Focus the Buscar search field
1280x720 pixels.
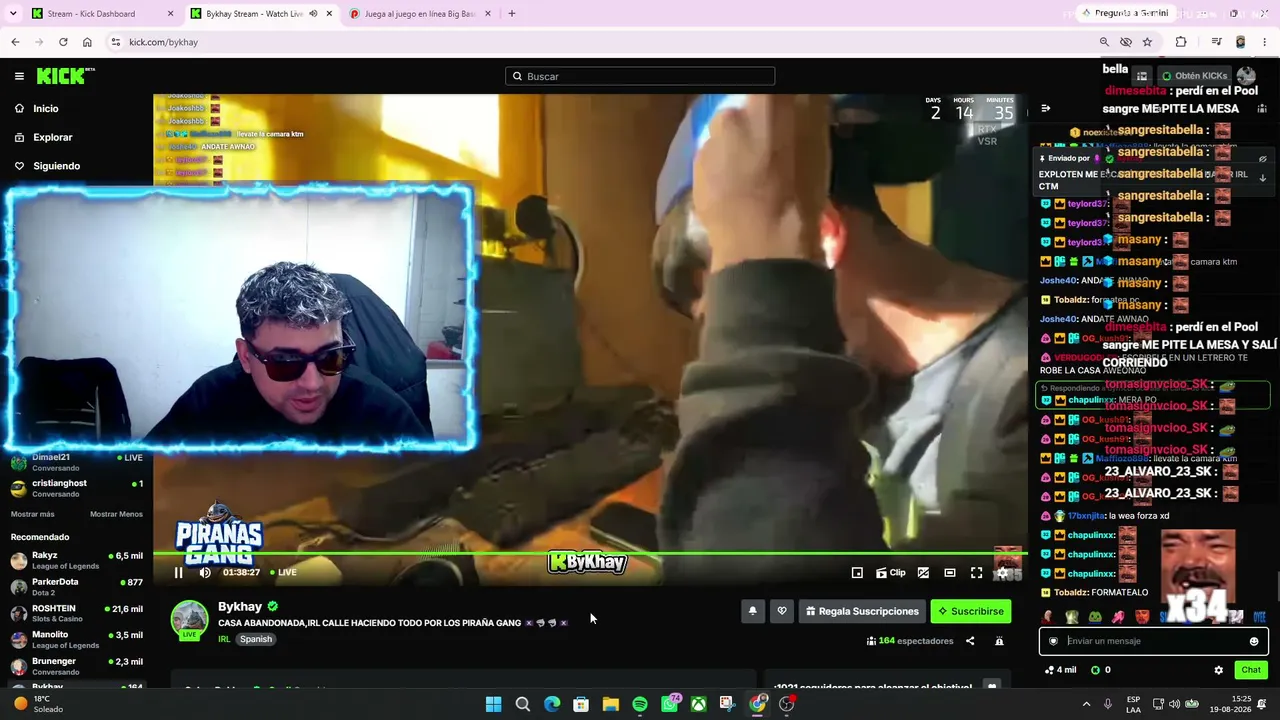(640, 76)
